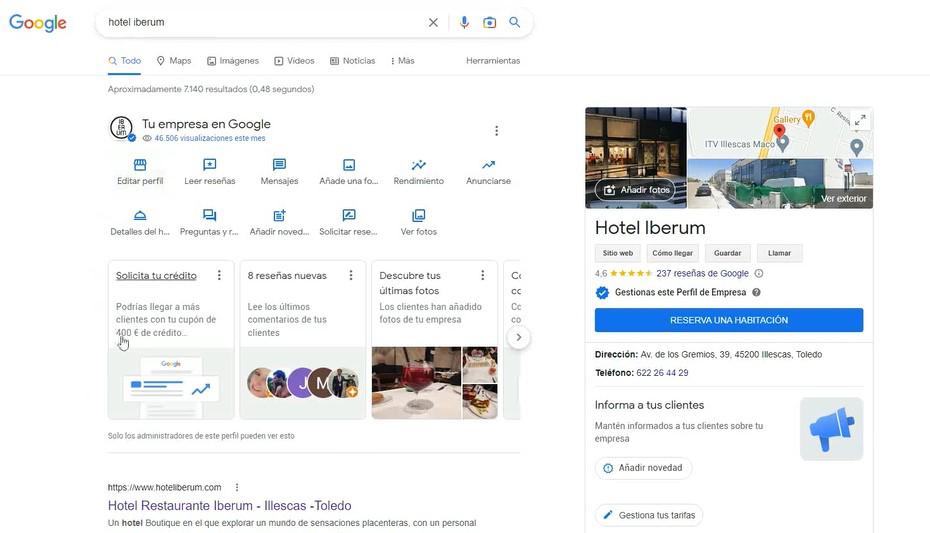The height and width of the screenshot is (533, 930).
Task: Switch to the Maps tab
Action: click(x=174, y=60)
